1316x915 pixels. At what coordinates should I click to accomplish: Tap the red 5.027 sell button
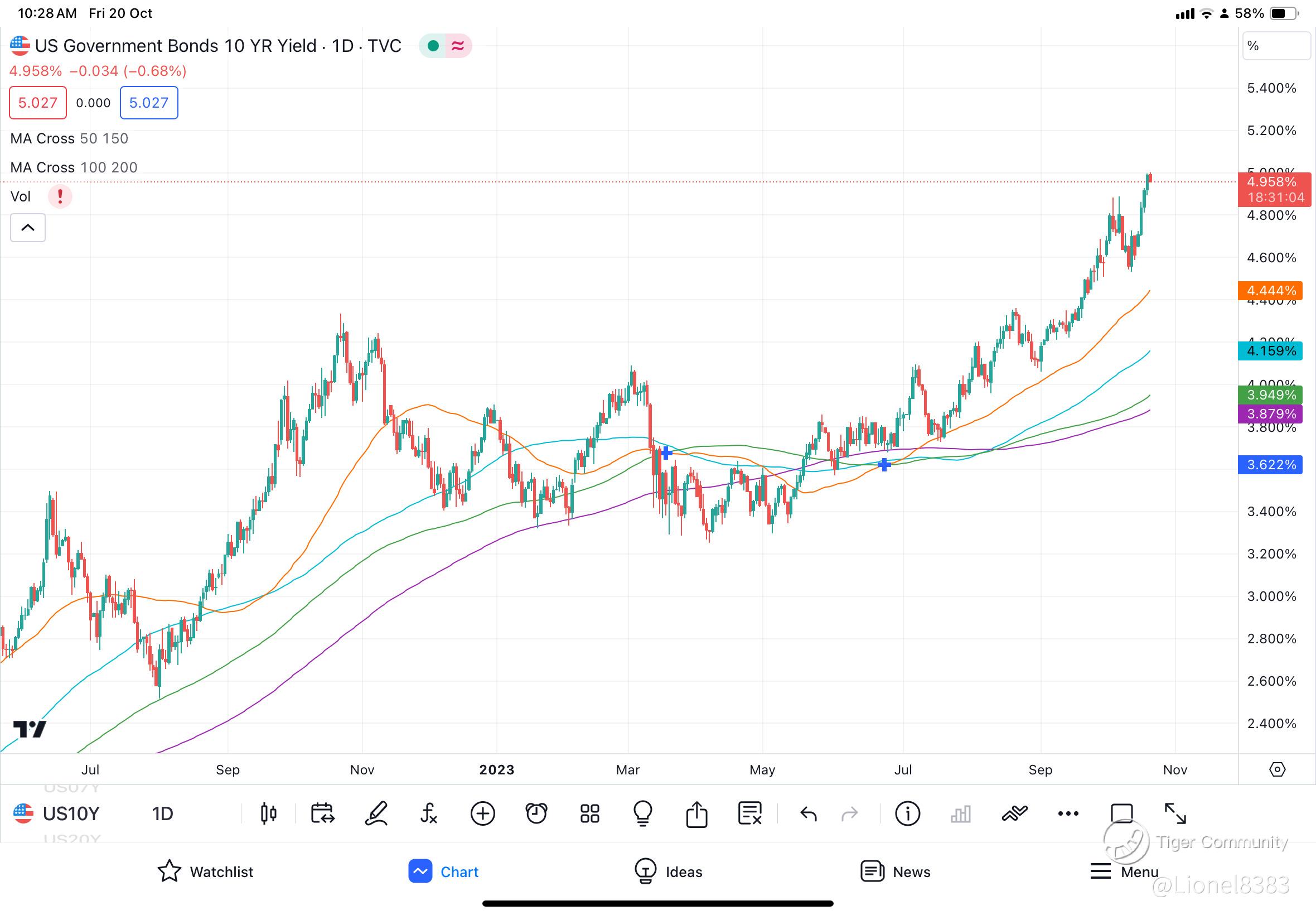pos(38,103)
